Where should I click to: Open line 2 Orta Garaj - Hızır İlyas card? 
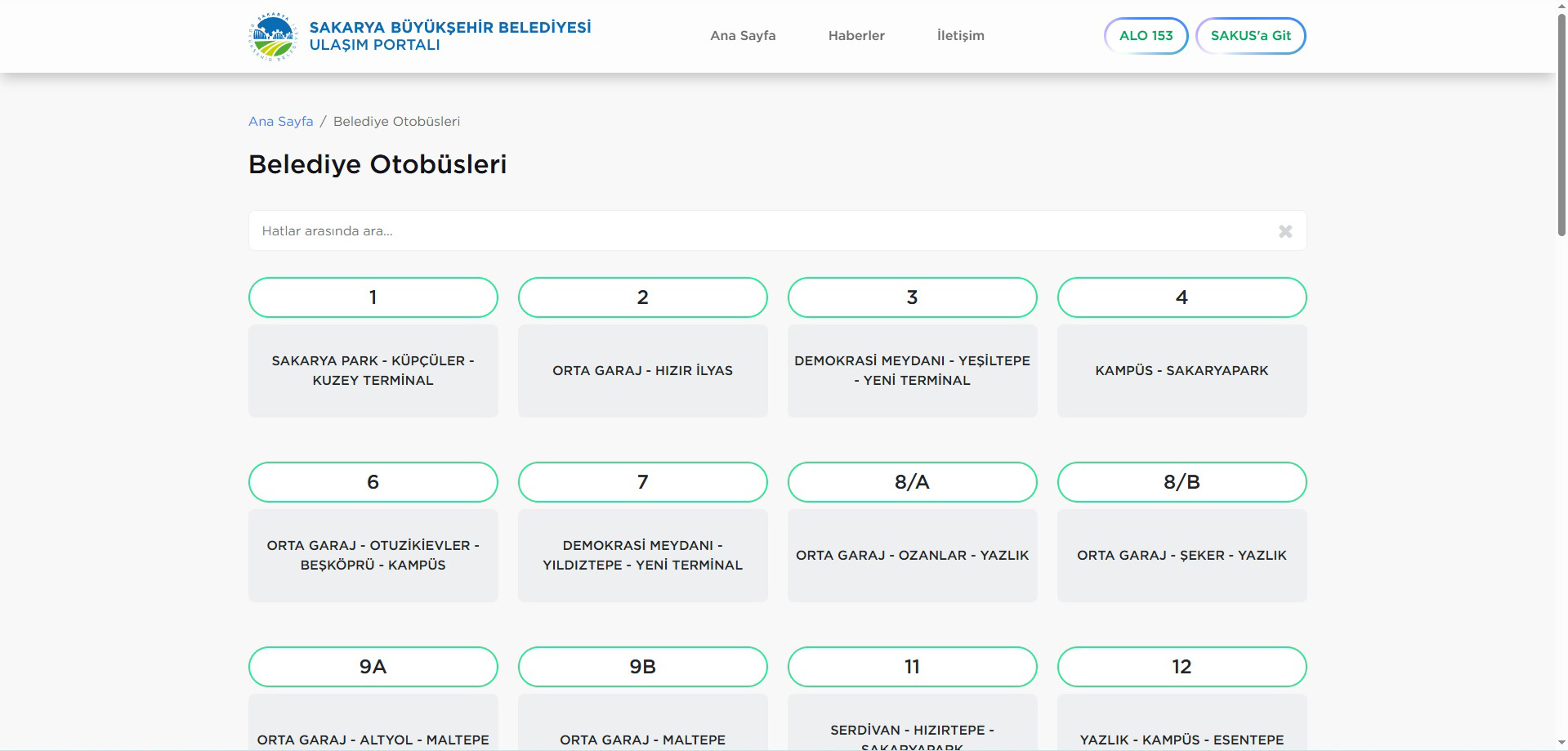[642, 371]
